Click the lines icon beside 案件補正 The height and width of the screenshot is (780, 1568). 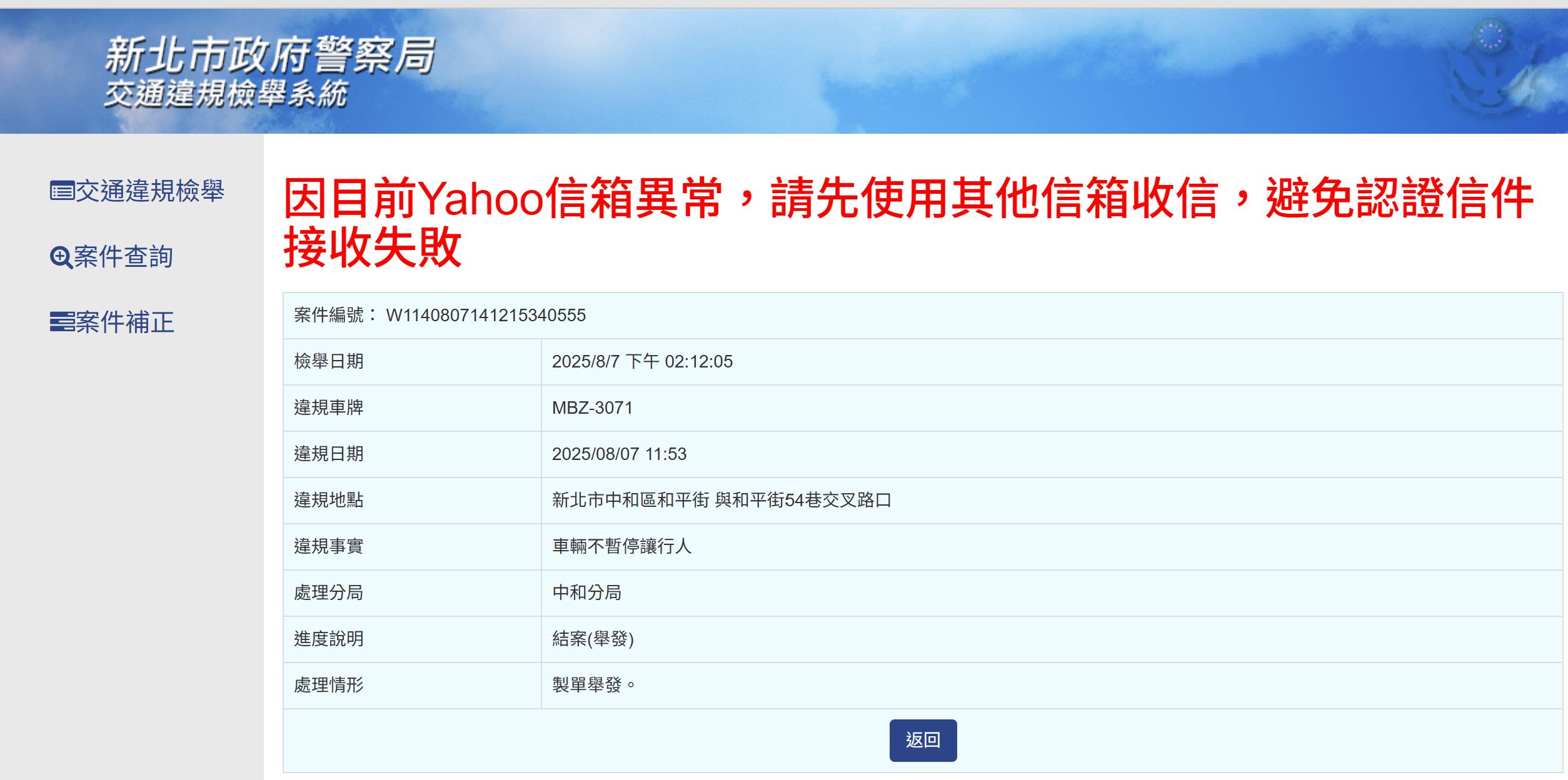62,321
